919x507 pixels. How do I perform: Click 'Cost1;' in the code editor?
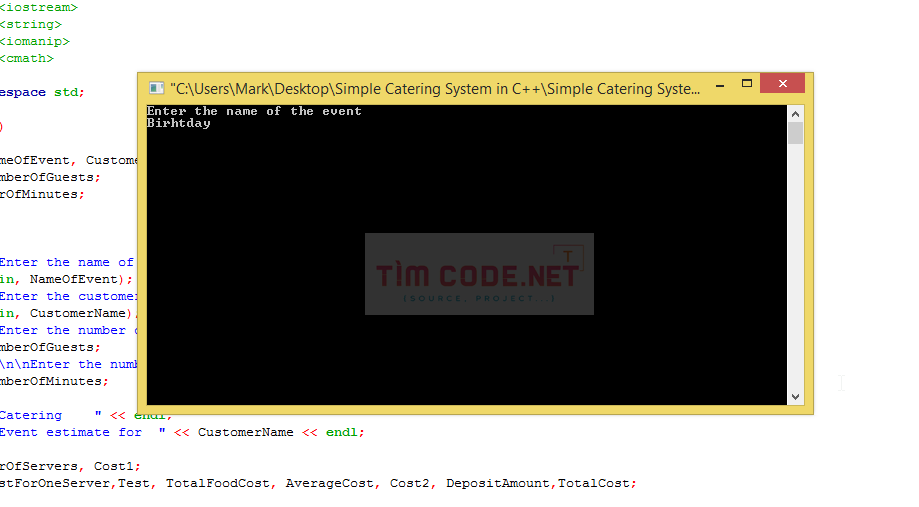click(x=117, y=467)
